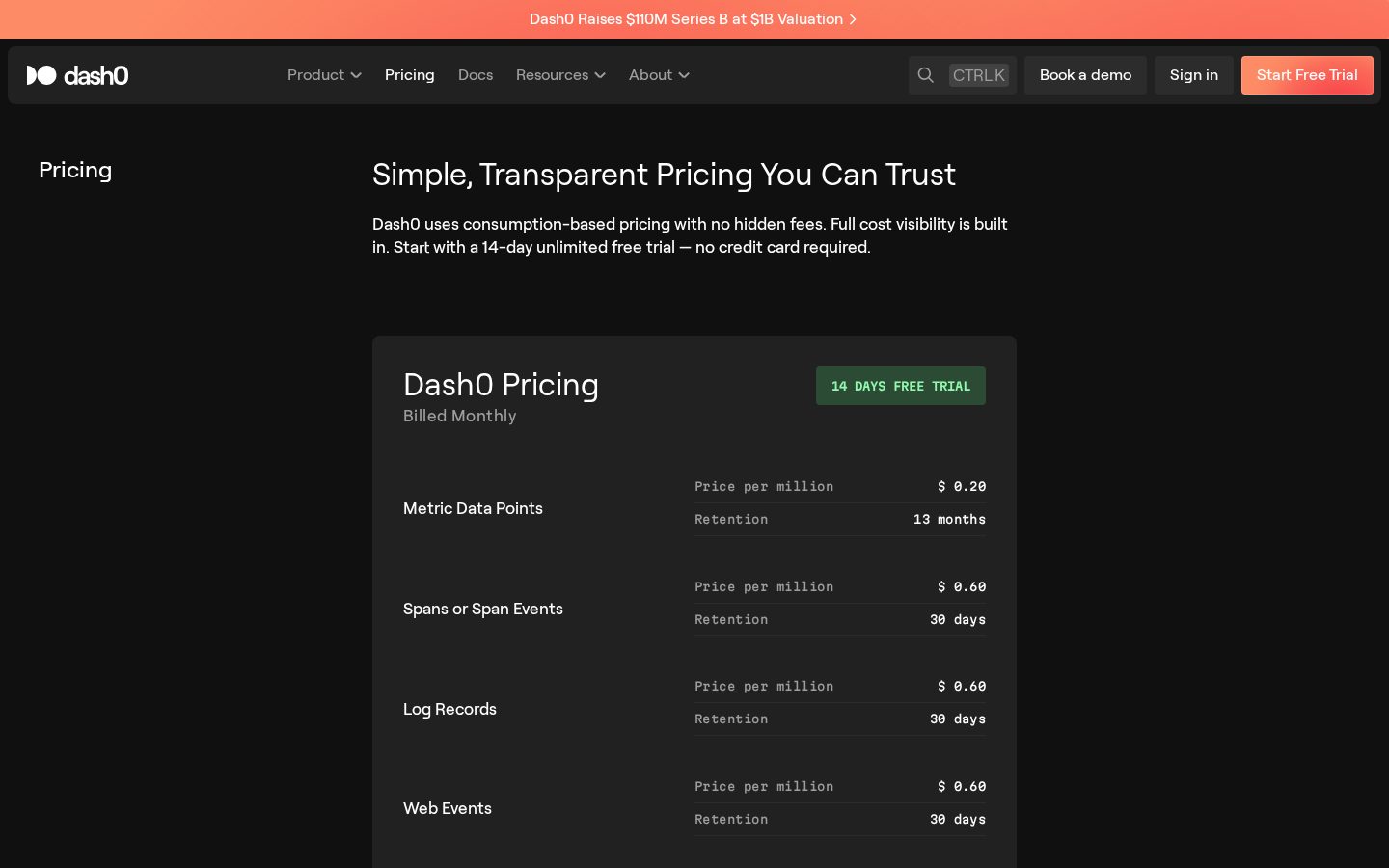Click the Pricing sidebar heading
1389x868 pixels.
tap(75, 170)
